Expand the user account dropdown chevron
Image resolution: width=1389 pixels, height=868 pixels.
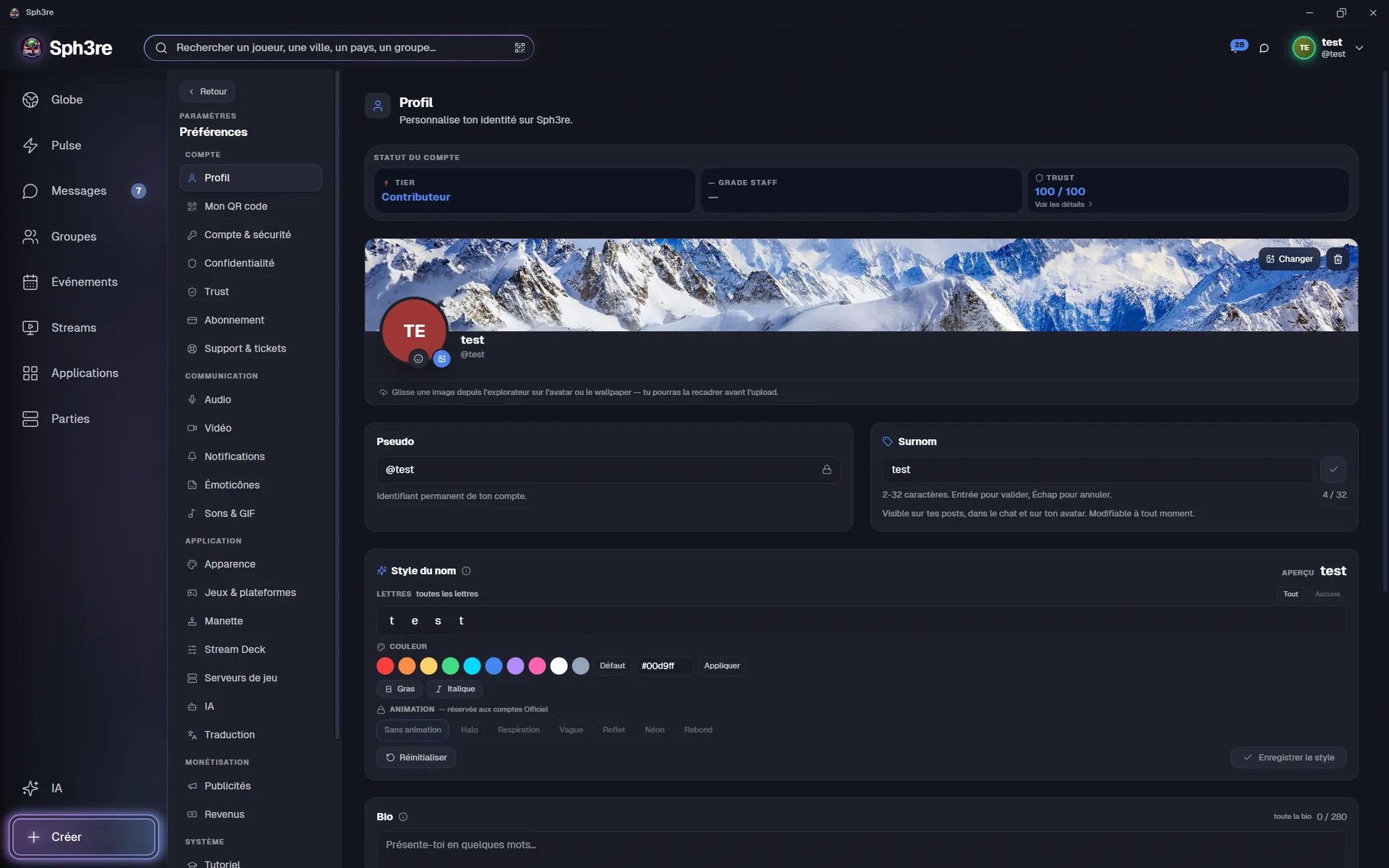click(x=1359, y=48)
